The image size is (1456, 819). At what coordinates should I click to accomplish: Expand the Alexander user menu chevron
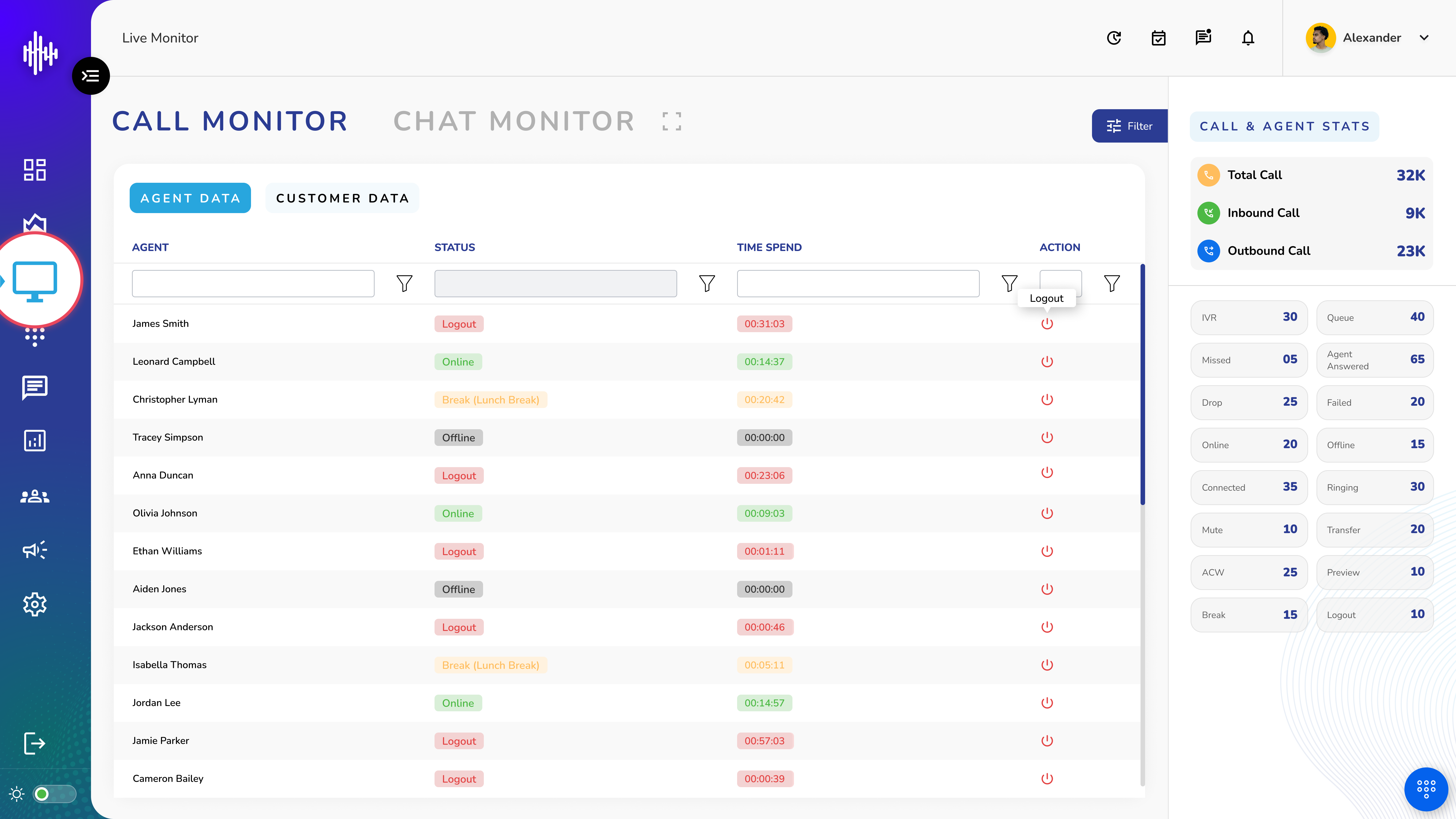tap(1424, 38)
